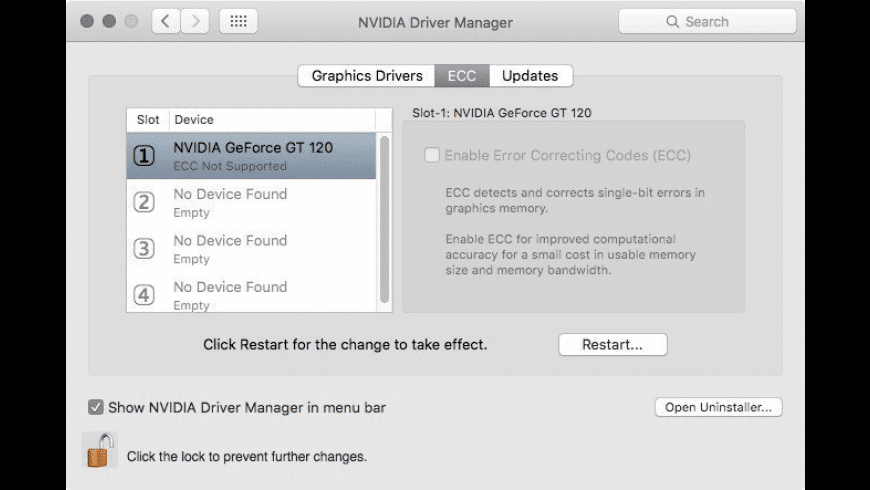
Task: Open the Updates tab
Action: click(x=530, y=75)
